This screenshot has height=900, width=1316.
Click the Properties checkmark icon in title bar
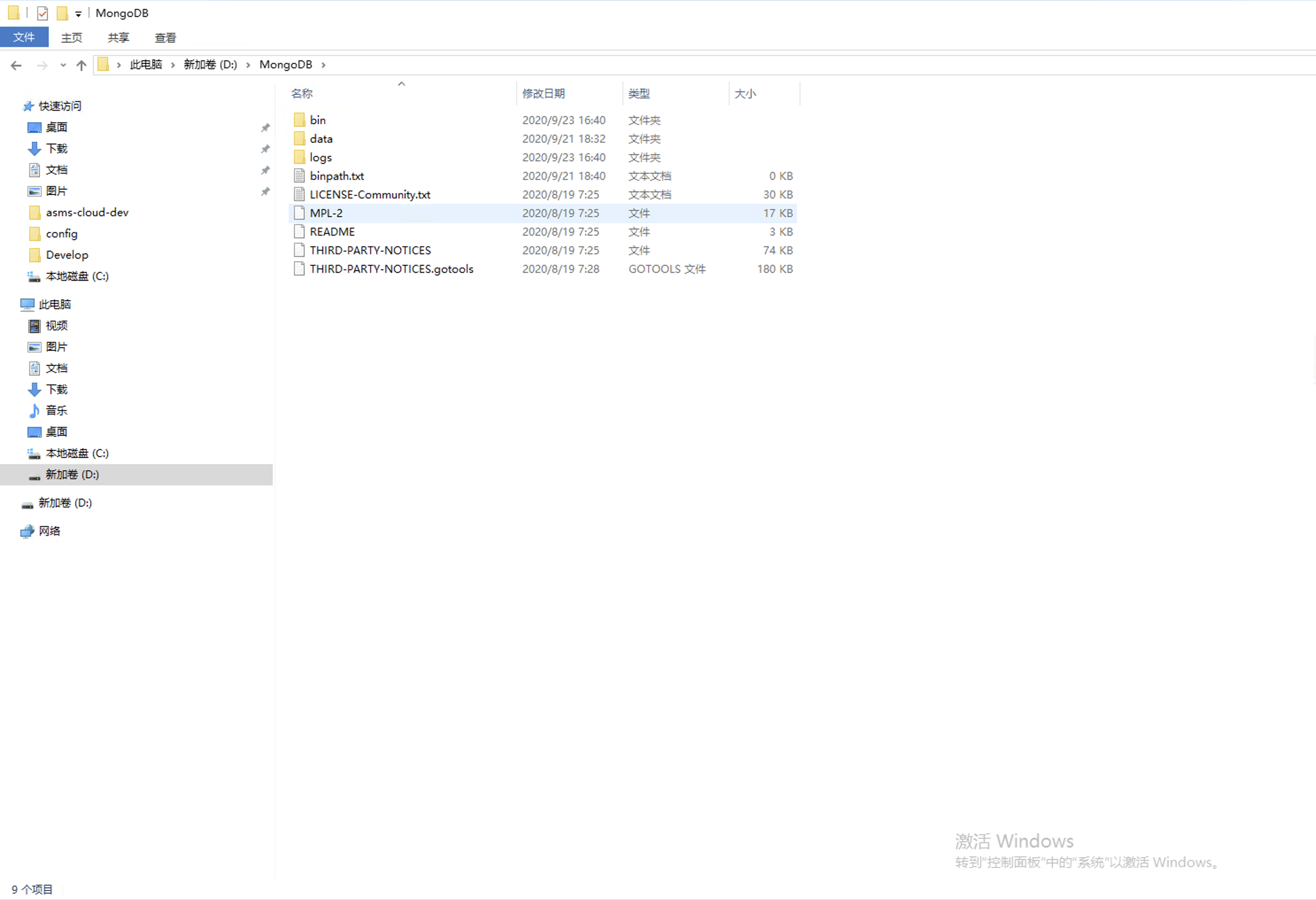point(43,12)
